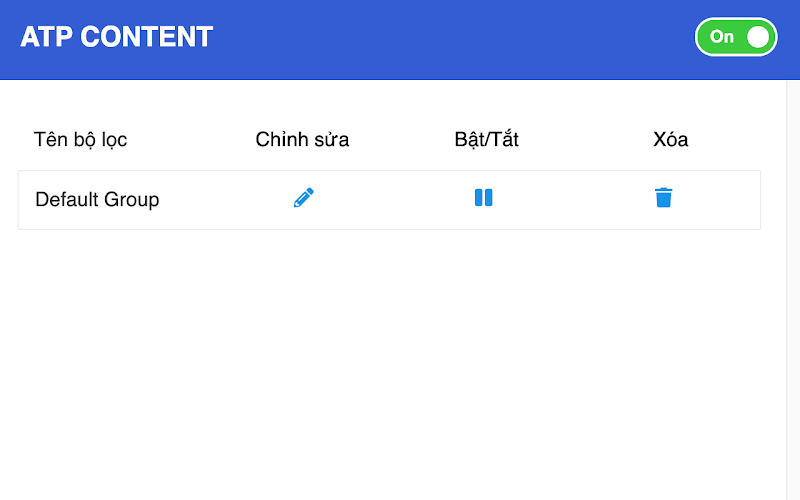Screen dimensions: 800x500
Task: Click the vertical scrollbar on the right edge
Action: pos(793,290)
